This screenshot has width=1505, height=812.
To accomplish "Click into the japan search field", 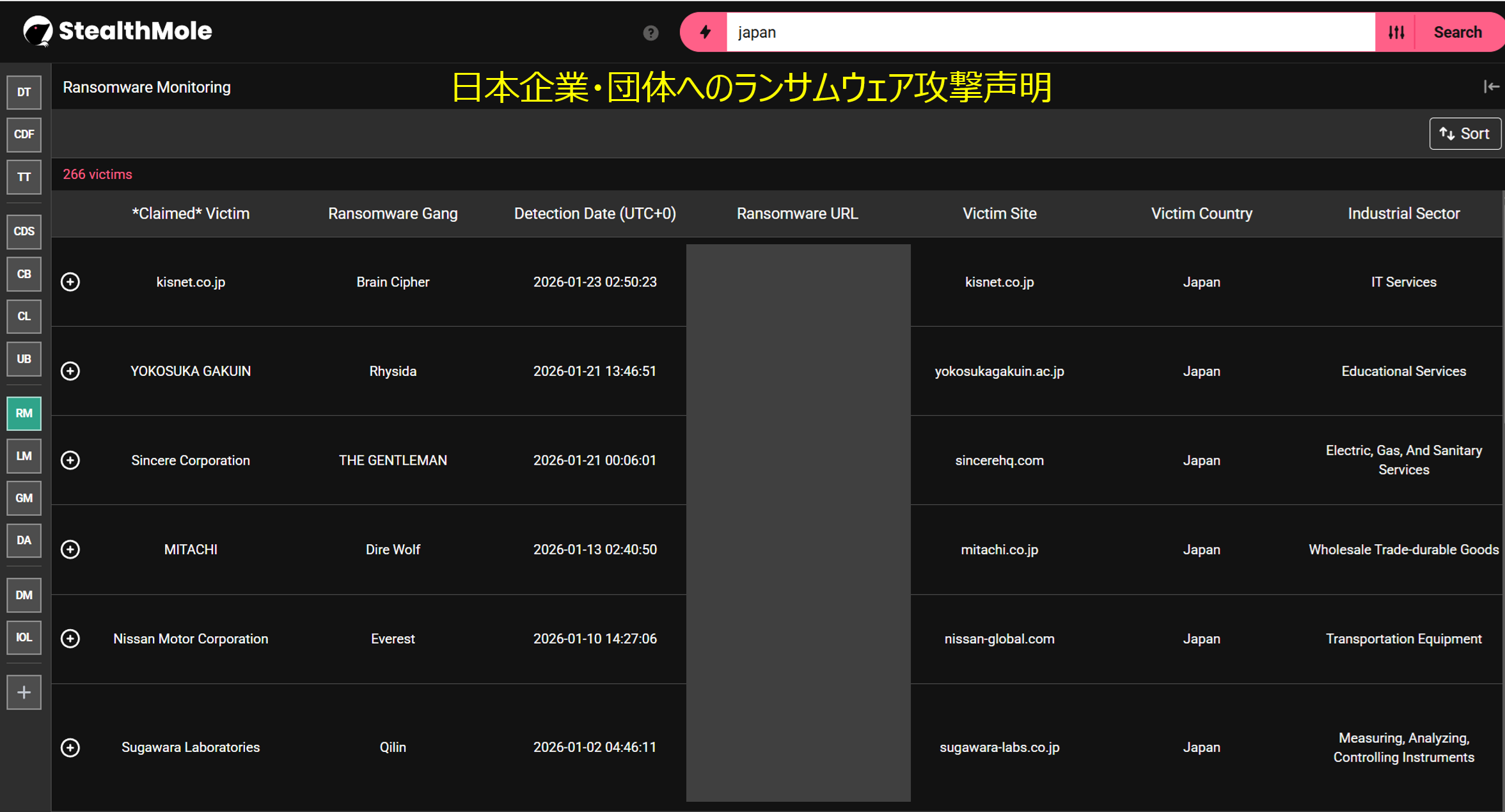I will (1049, 32).
